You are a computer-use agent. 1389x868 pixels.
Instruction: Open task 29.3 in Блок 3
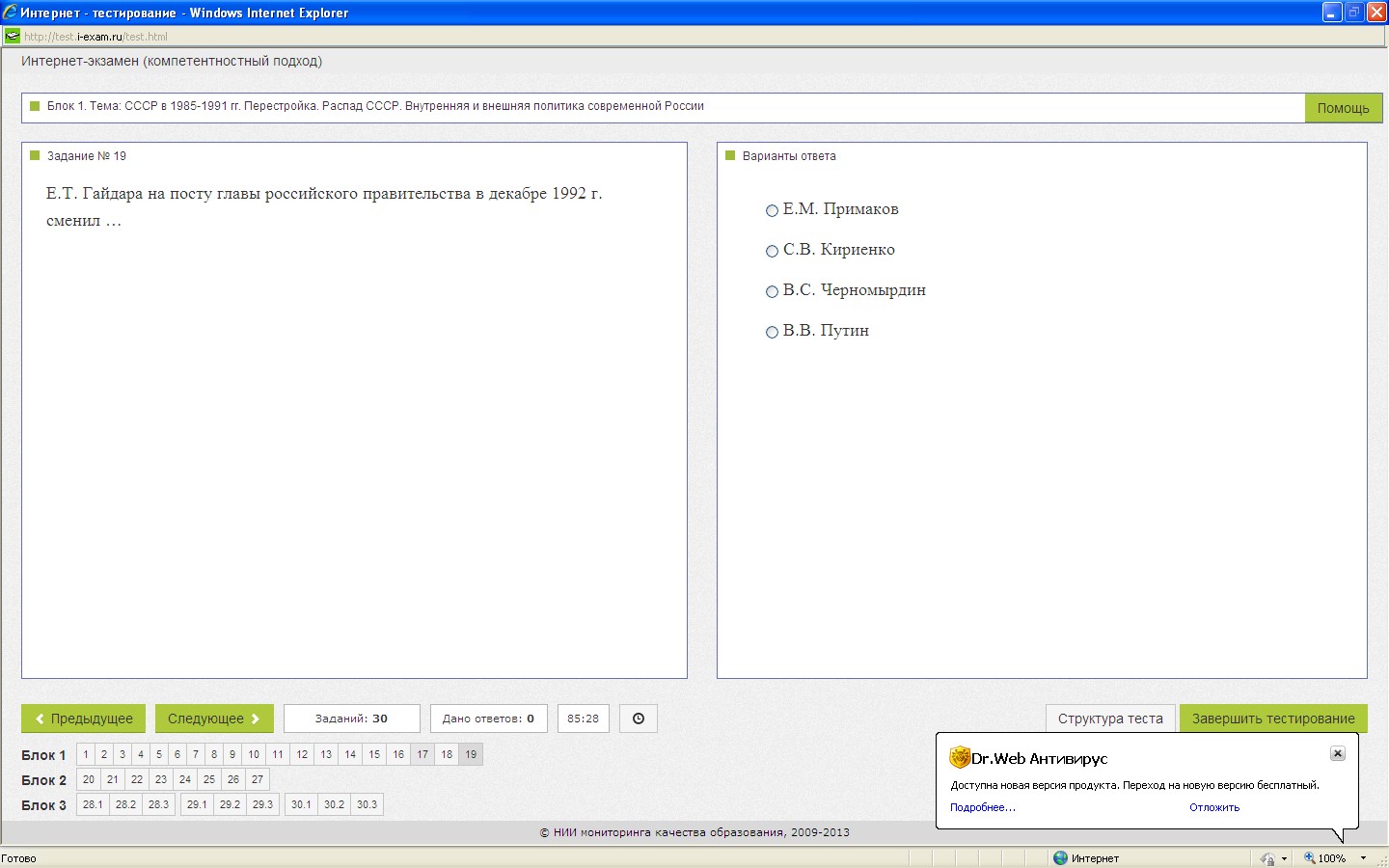[262, 804]
